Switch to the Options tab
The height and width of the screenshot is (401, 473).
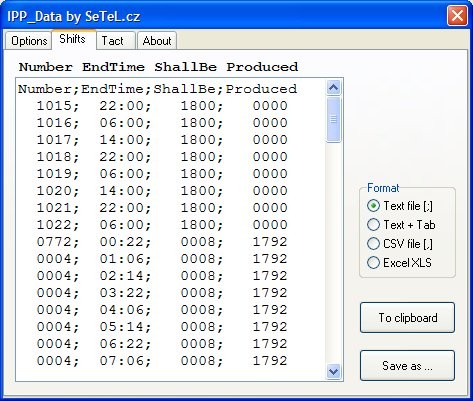point(28,41)
